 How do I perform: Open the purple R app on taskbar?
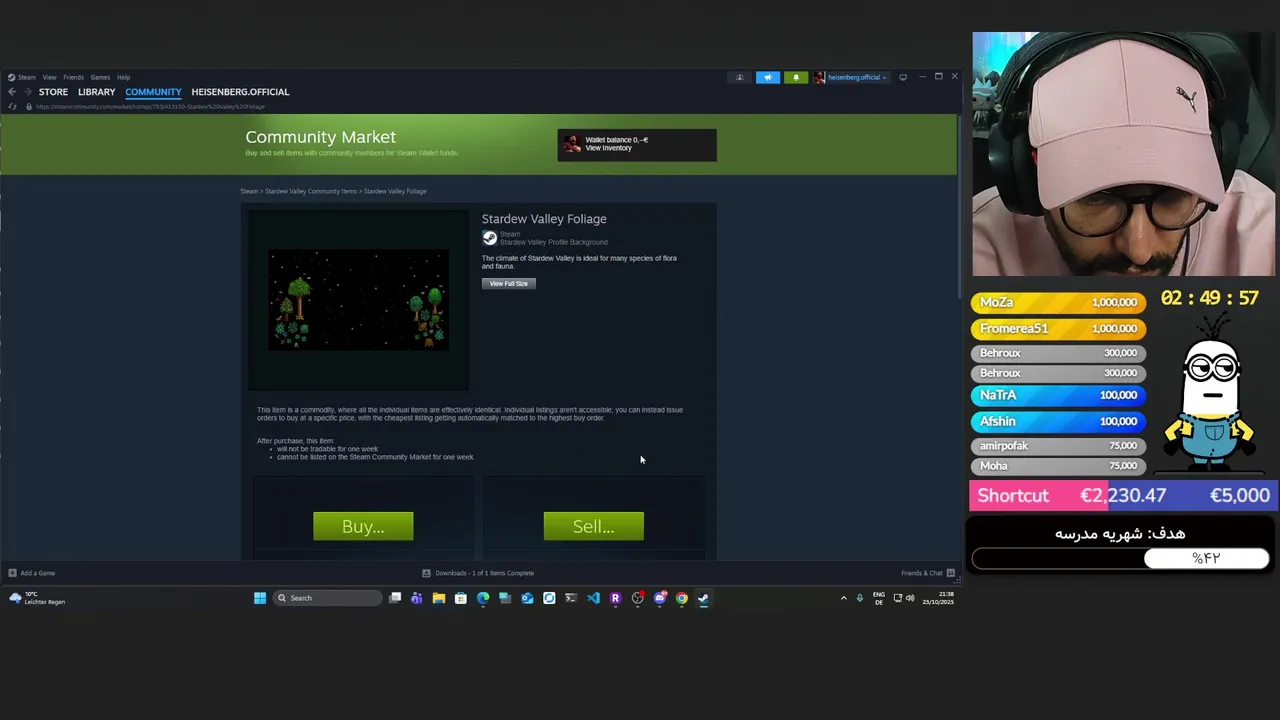[x=615, y=598]
